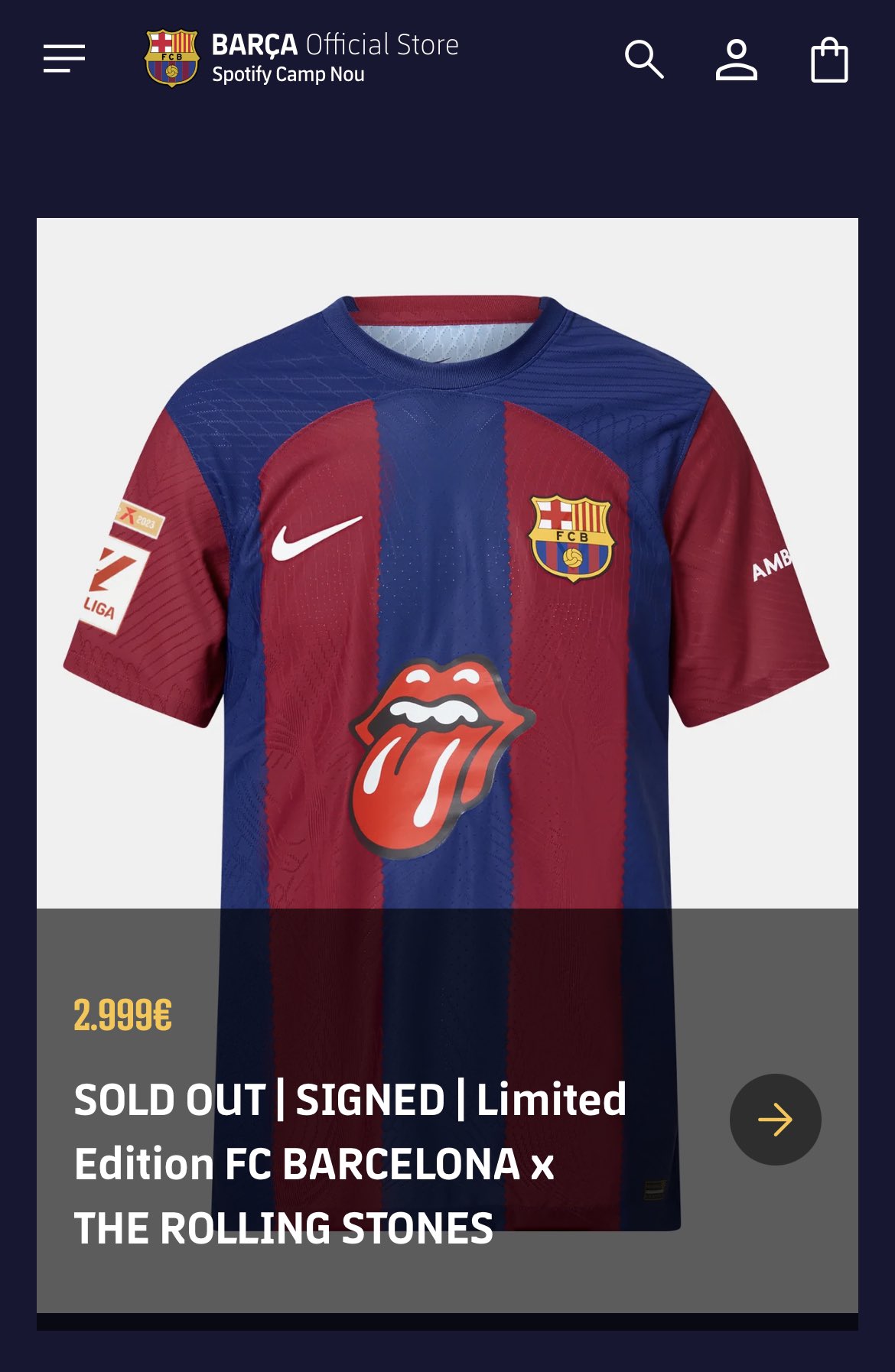Click the AMB lettering on the sleeve
The height and width of the screenshot is (1372, 895).
click(x=771, y=564)
